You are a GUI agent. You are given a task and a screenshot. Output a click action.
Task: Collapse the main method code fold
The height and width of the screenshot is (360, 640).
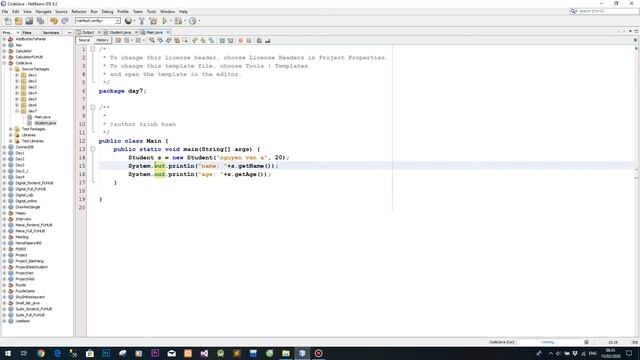coord(93,149)
